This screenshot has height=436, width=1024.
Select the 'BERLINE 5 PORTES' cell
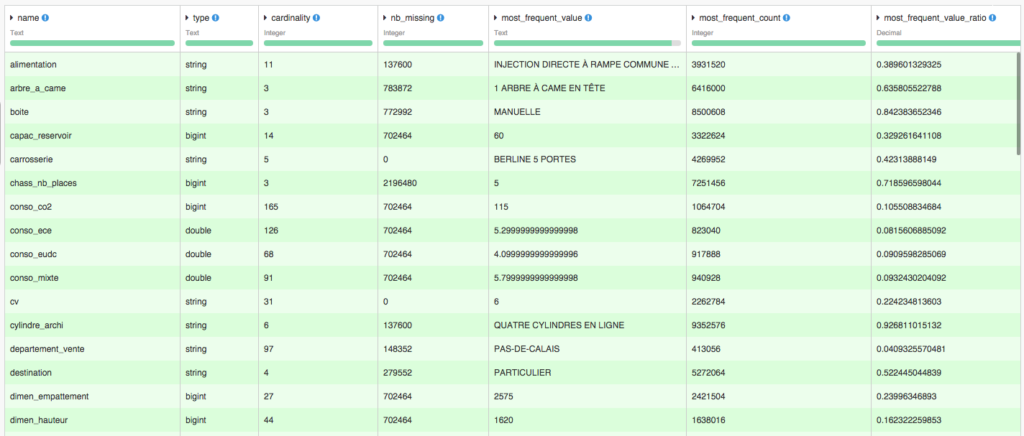pyautogui.click(x=534, y=158)
